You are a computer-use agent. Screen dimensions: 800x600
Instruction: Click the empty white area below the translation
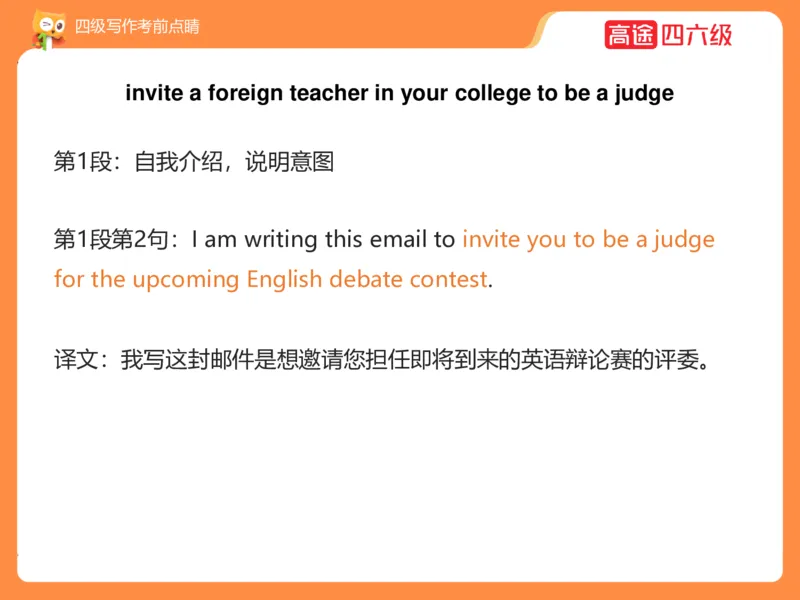[x=400, y=480]
